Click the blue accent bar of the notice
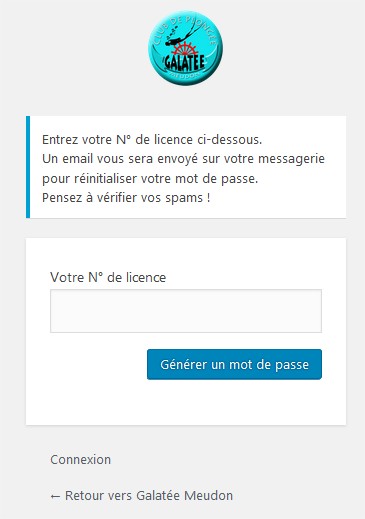 click(x=28, y=167)
